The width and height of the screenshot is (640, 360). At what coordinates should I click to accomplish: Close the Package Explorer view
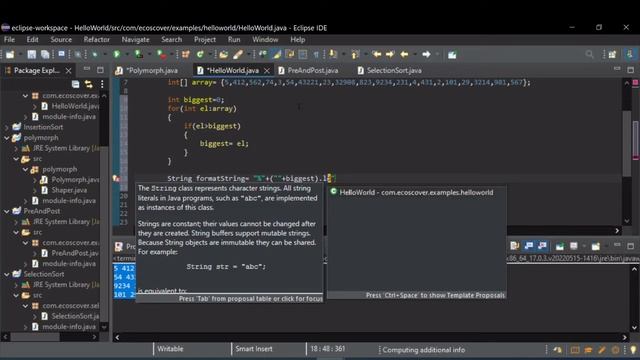pos(69,71)
